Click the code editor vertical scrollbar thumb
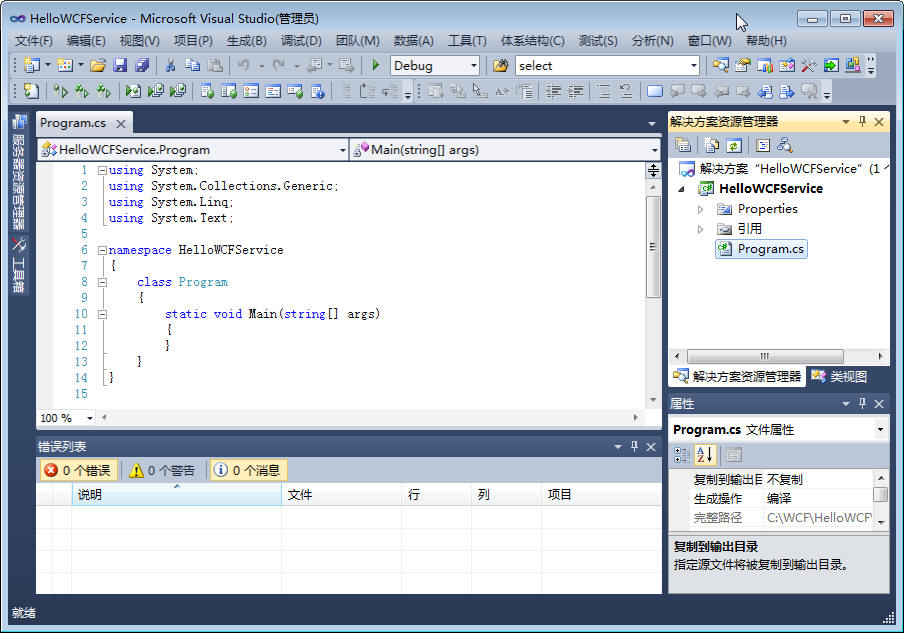 [x=653, y=247]
